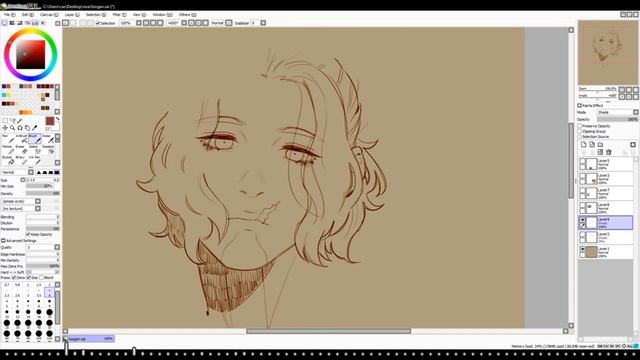Toggle the Selection checkbox in toolbar

point(98,23)
